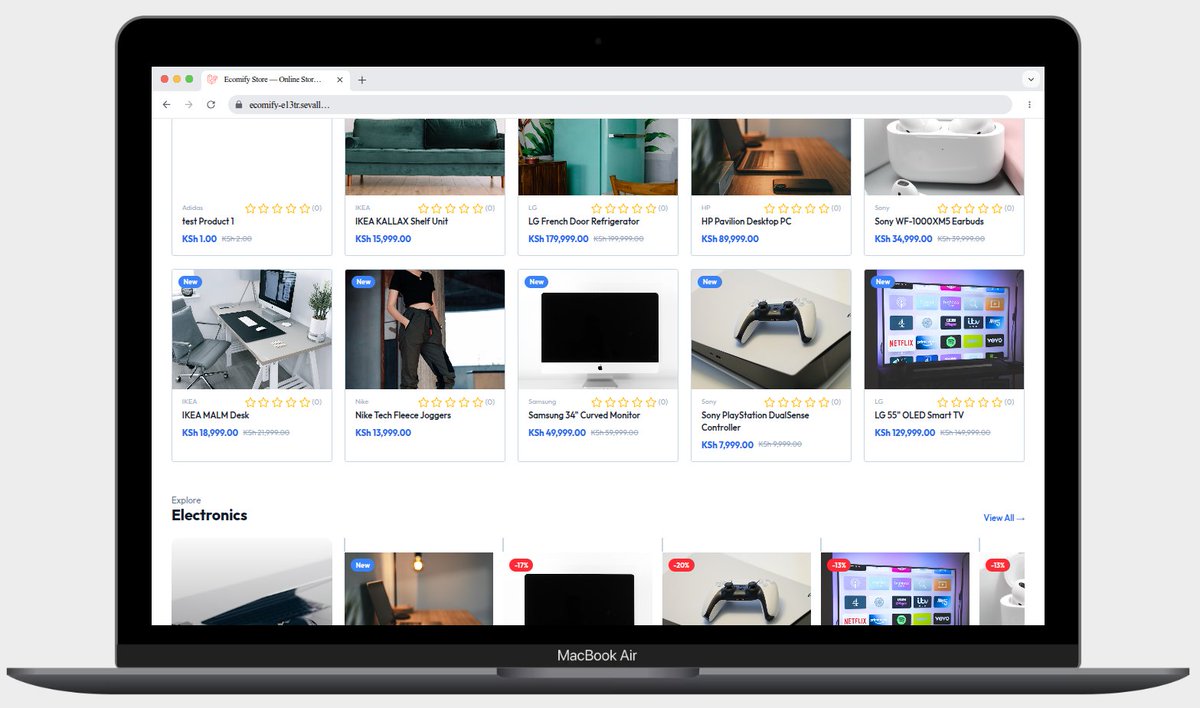Click the fifth star on Nike Tech Fleece Joggers
The image size is (1200, 708).
[477, 402]
